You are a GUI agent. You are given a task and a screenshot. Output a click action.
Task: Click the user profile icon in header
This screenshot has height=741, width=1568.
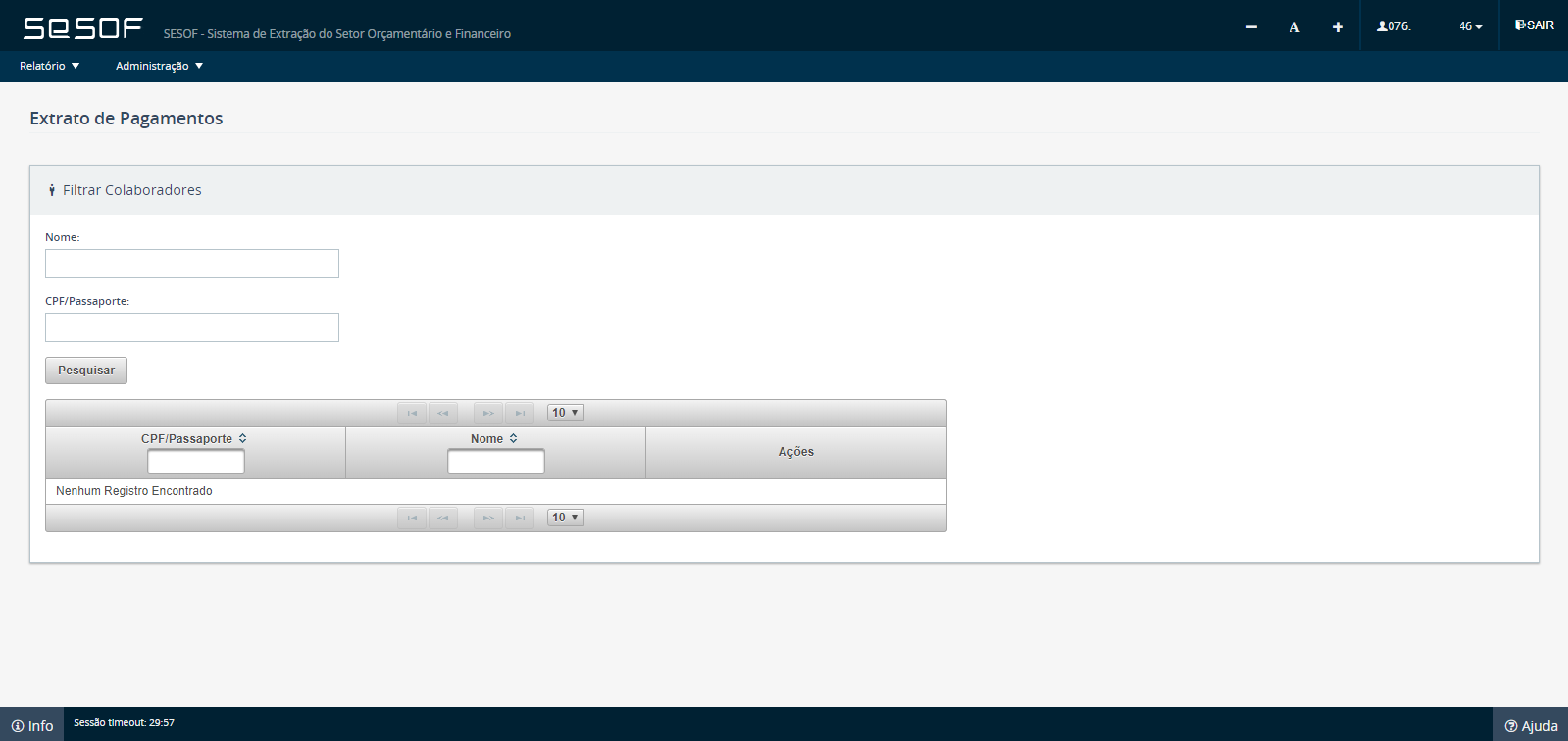1382,26
